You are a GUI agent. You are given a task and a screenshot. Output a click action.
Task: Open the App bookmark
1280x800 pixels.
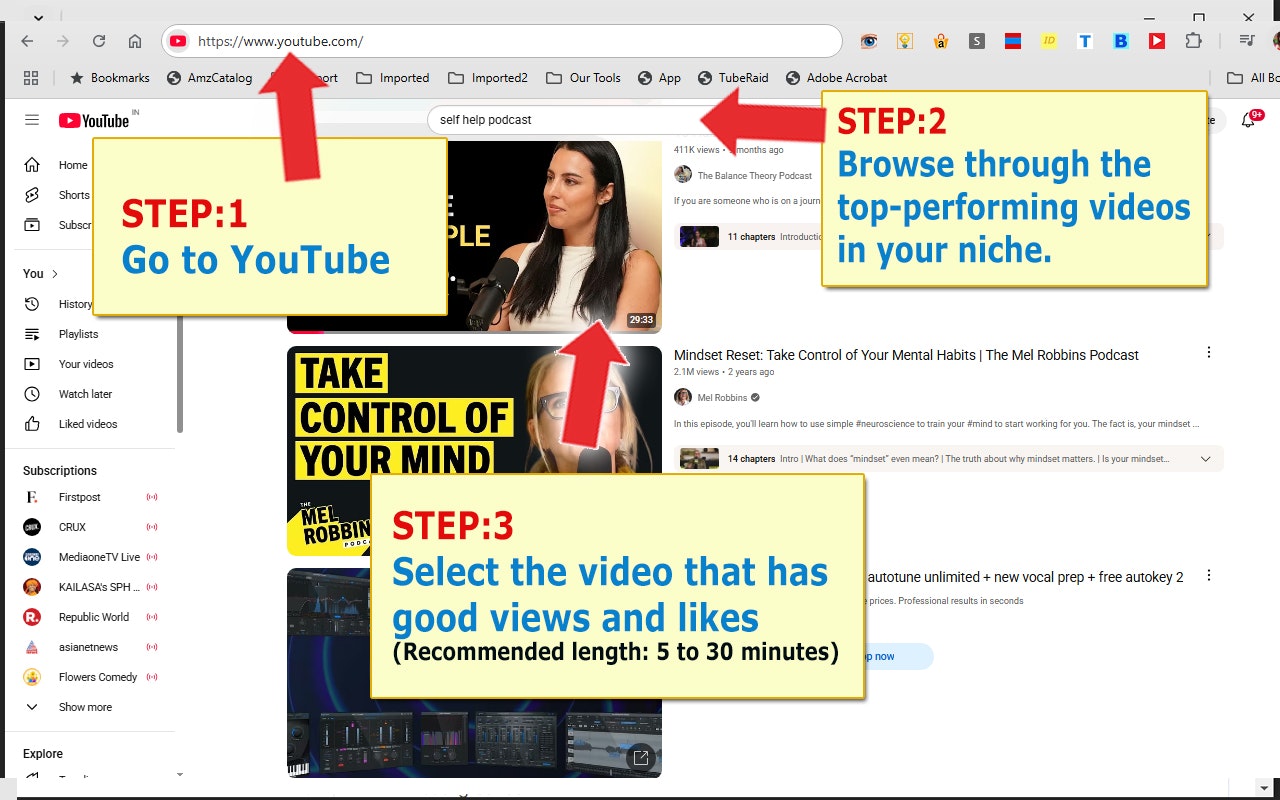659,78
